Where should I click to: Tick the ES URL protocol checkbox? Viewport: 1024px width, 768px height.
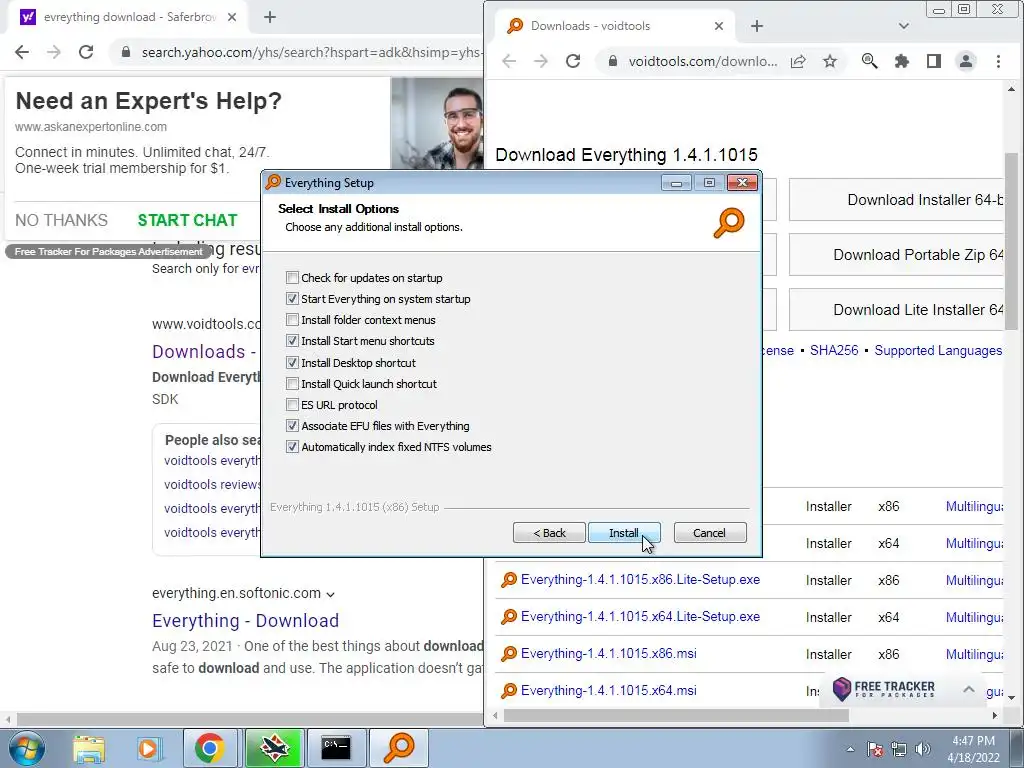click(293, 404)
